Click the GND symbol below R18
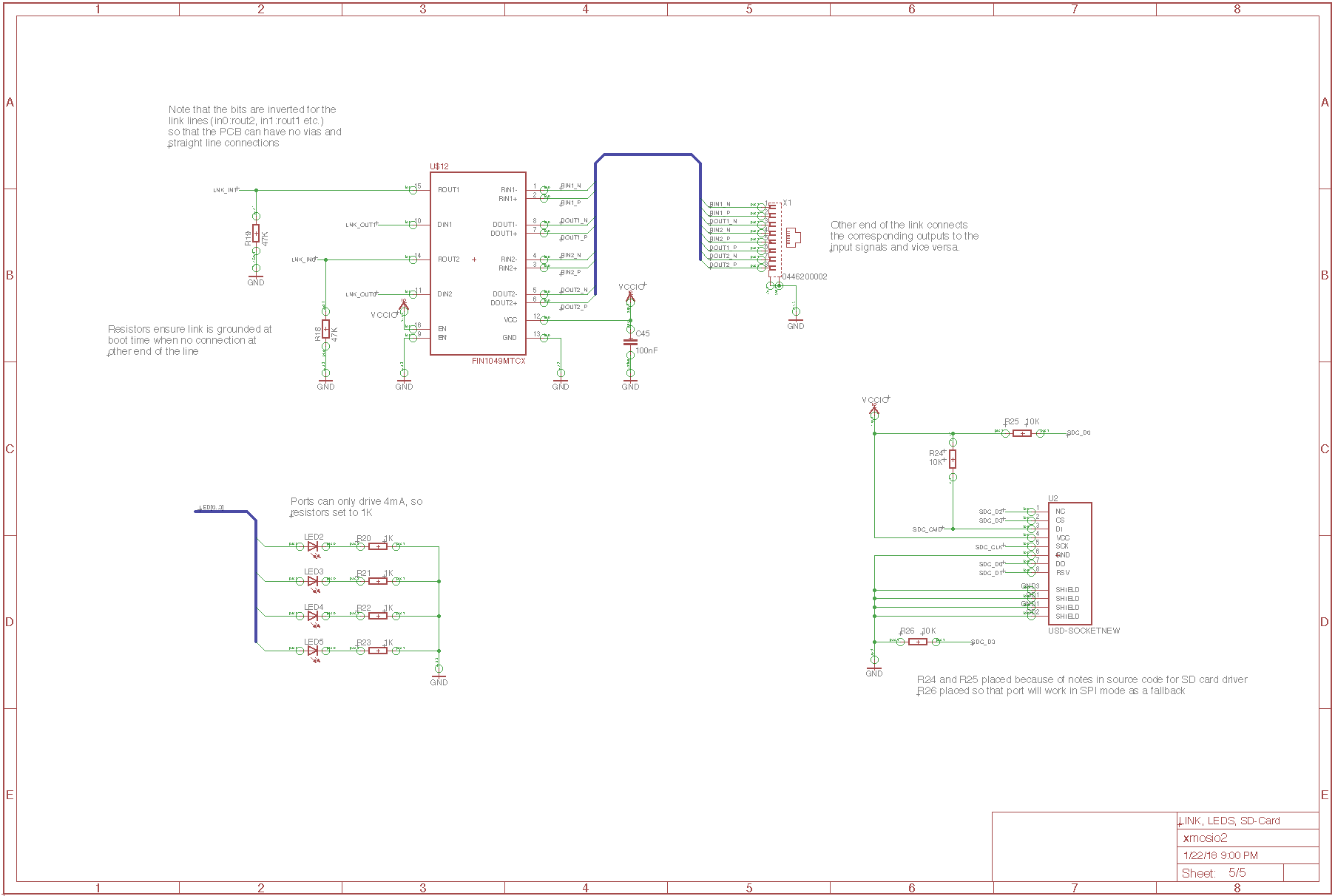Viewport: 1335px width, 896px height. click(x=325, y=384)
